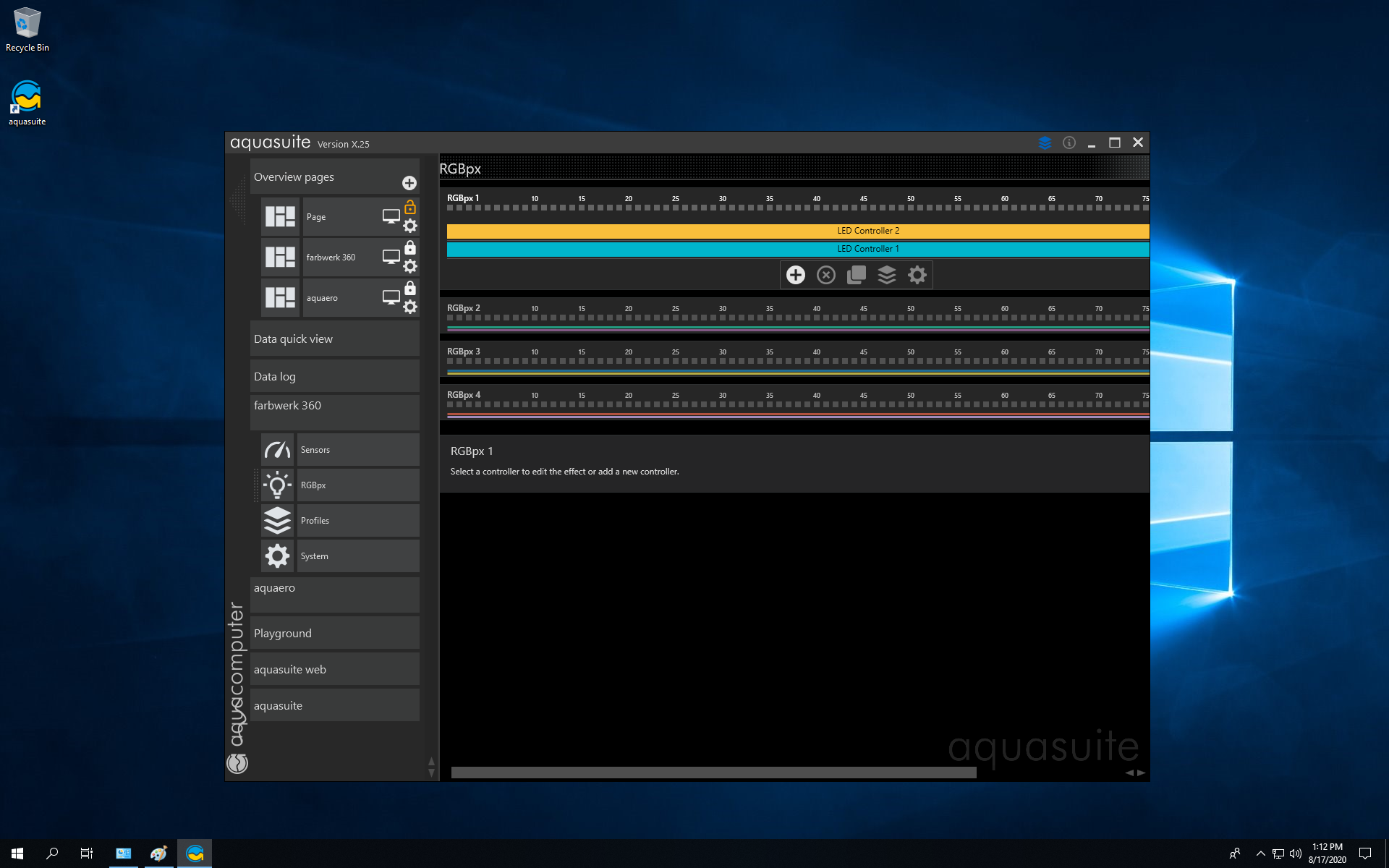This screenshot has width=1389, height=868.
Task: Expand the Data quick view section
Action: [x=334, y=339]
